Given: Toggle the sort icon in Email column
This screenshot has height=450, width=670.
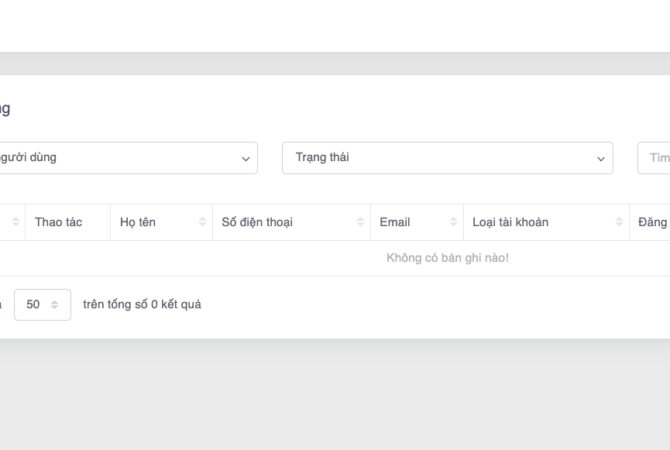Looking at the screenshot, I should point(454,222).
